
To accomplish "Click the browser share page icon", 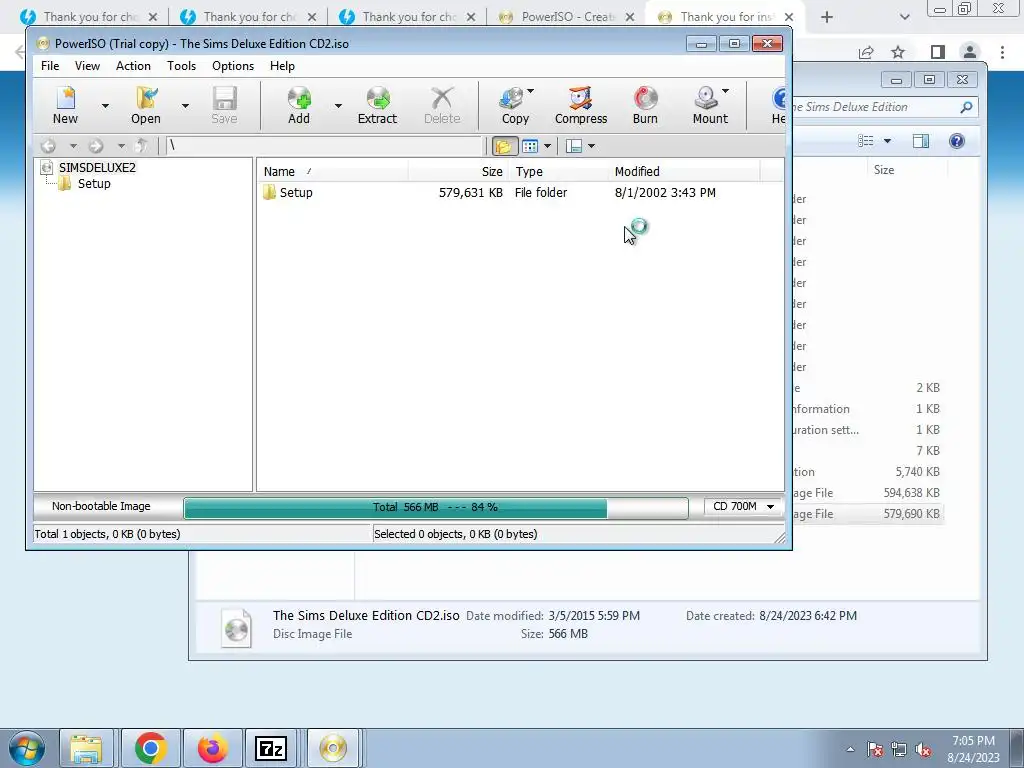I will (x=866, y=52).
